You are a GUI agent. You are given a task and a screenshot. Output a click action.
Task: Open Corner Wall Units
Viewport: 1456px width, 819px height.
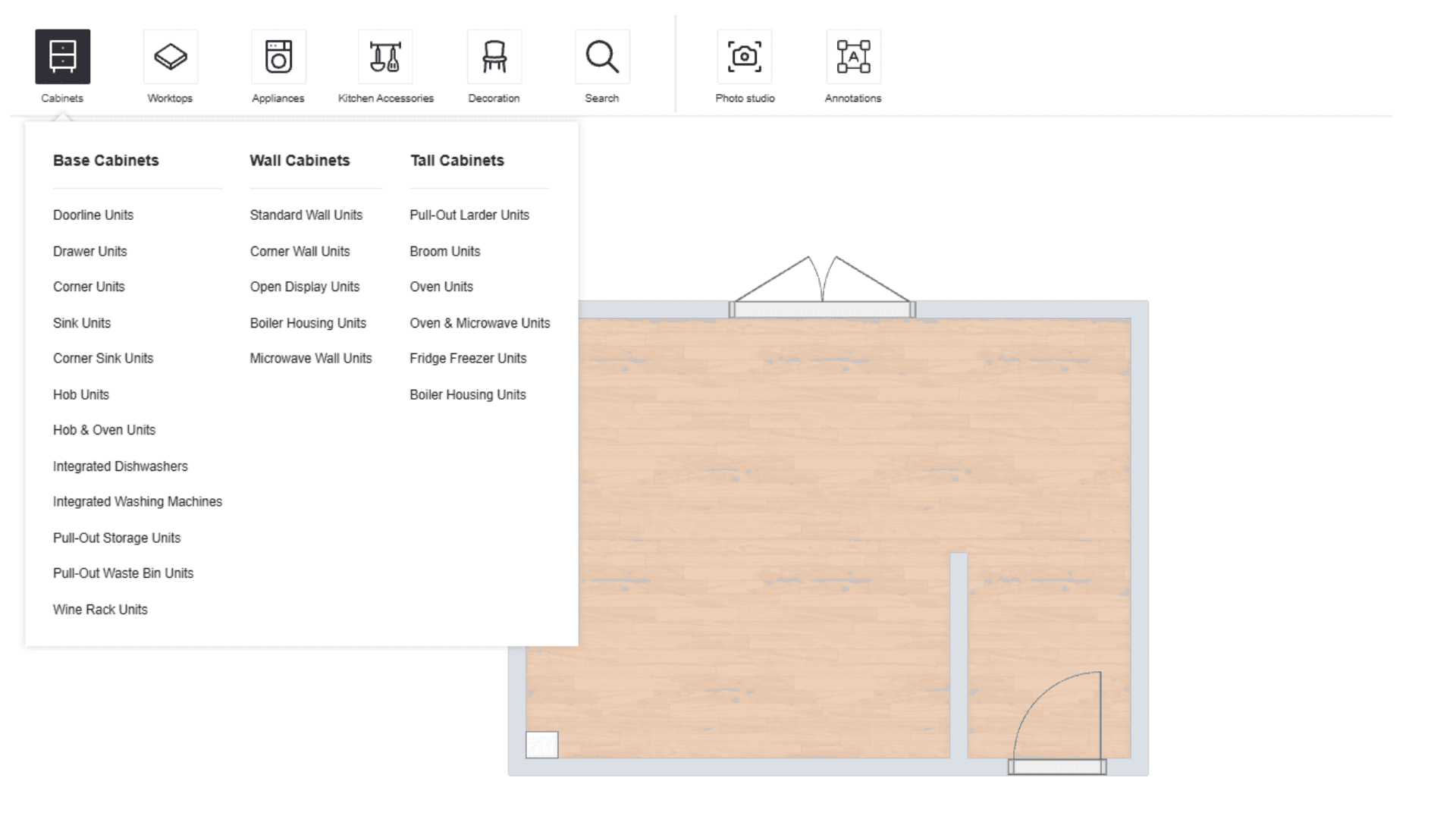(300, 251)
